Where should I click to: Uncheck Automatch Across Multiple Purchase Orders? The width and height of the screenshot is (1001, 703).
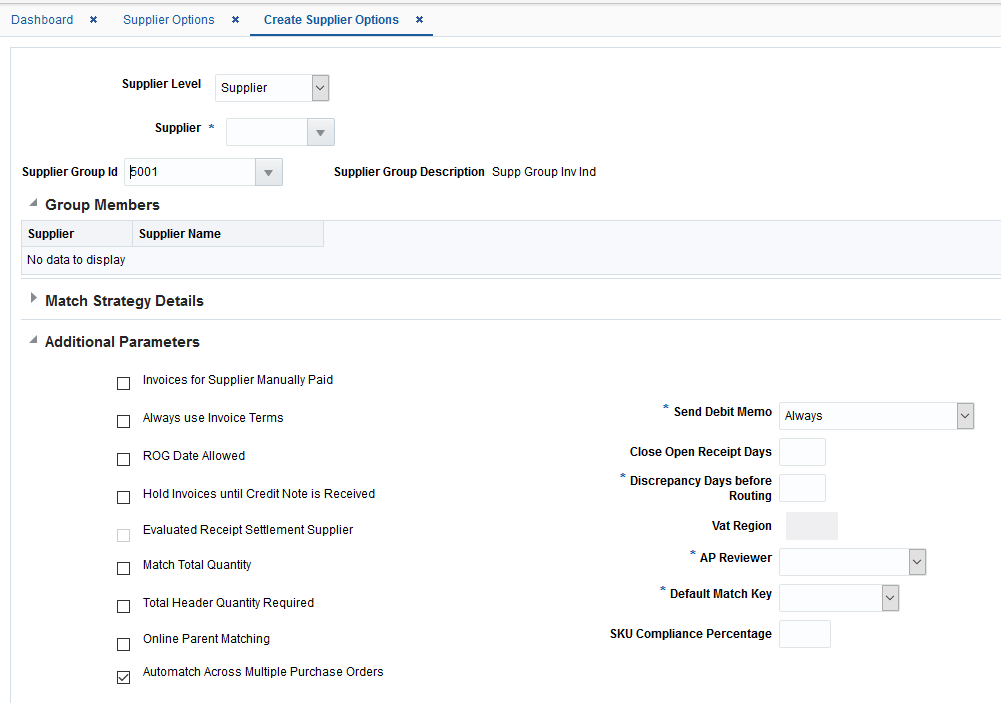(123, 677)
